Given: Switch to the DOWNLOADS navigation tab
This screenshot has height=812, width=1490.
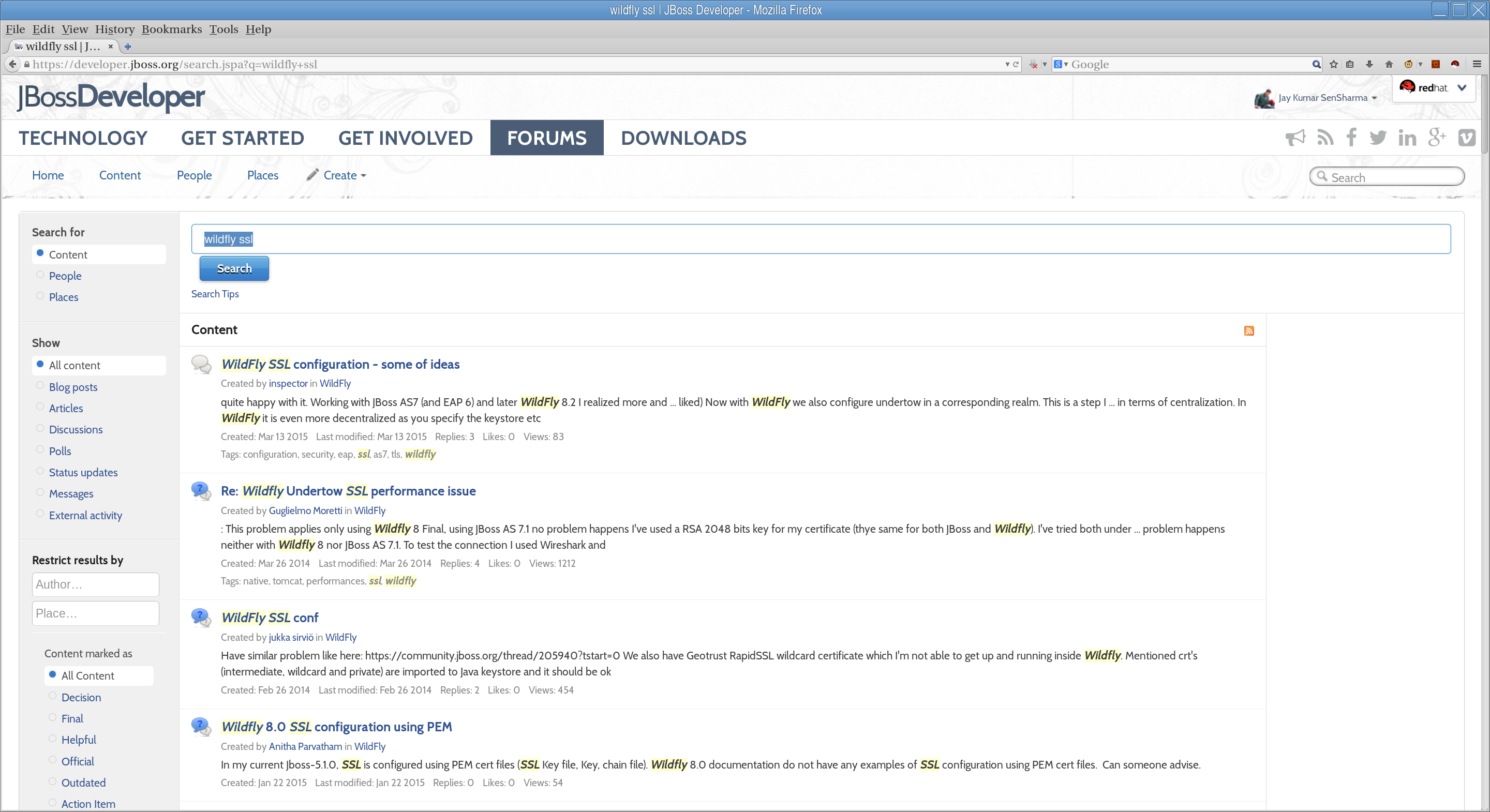Looking at the screenshot, I should point(683,138).
